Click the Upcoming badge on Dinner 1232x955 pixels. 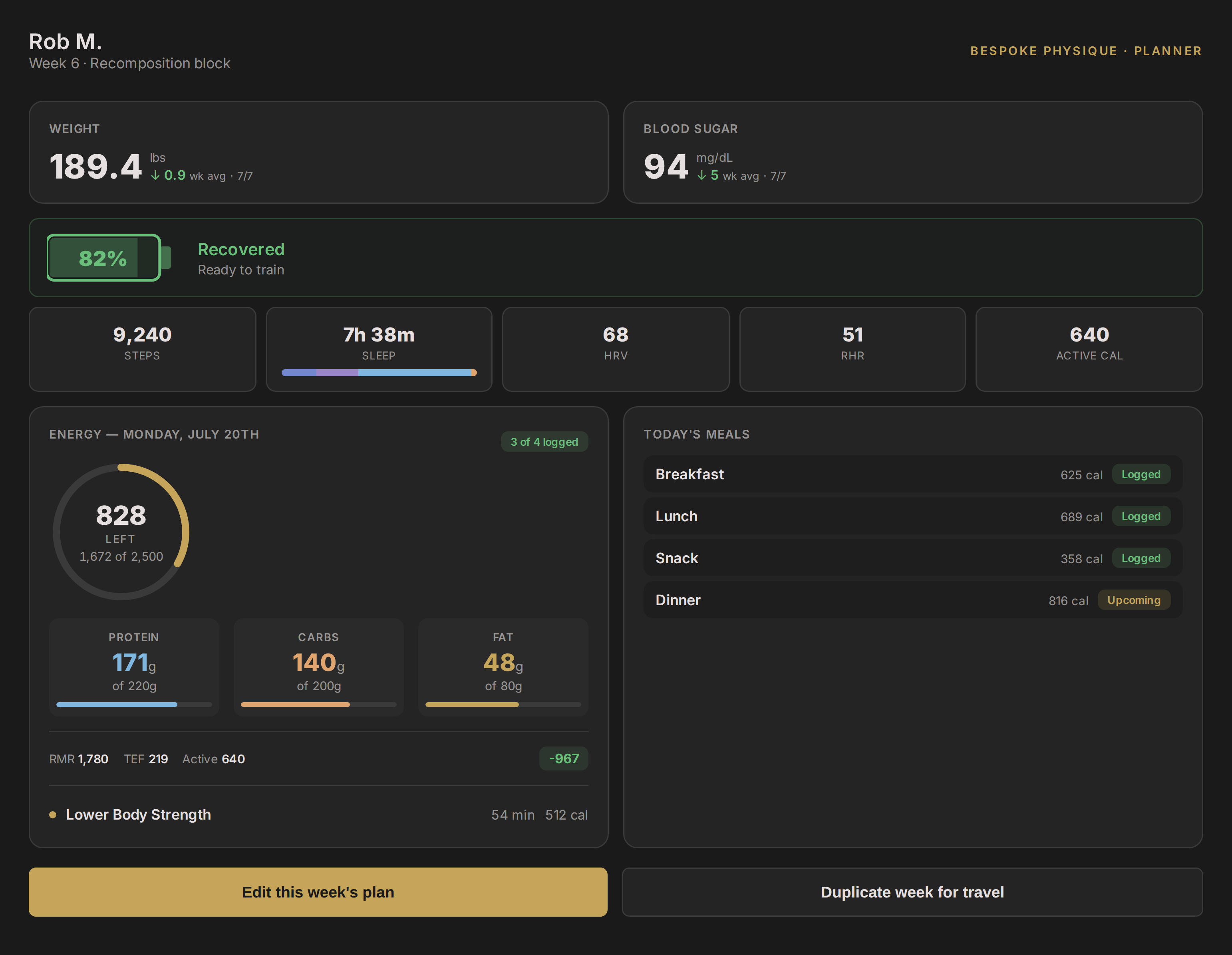tap(1134, 600)
